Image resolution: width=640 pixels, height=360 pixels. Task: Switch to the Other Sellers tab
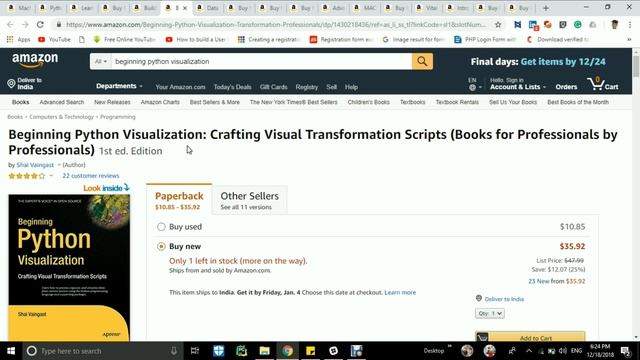[x=249, y=200]
